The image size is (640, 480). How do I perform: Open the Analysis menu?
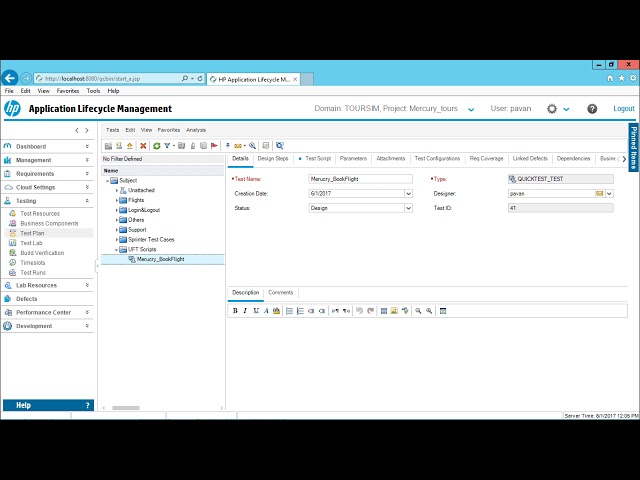tap(196, 130)
